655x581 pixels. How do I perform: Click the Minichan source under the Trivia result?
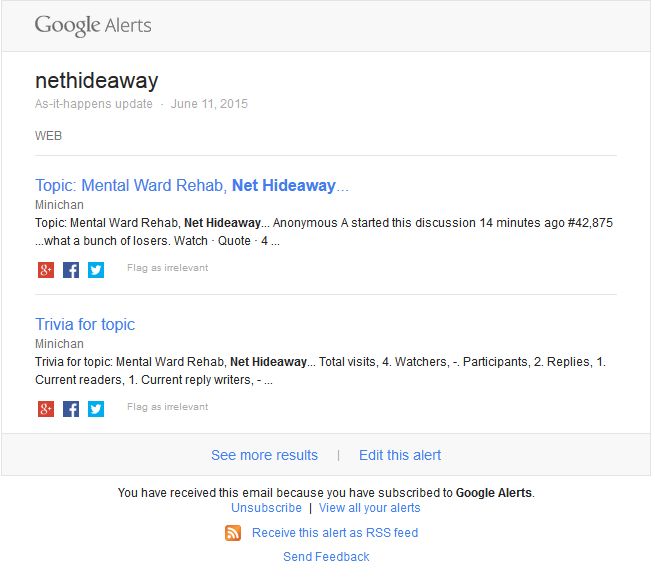click(59, 344)
